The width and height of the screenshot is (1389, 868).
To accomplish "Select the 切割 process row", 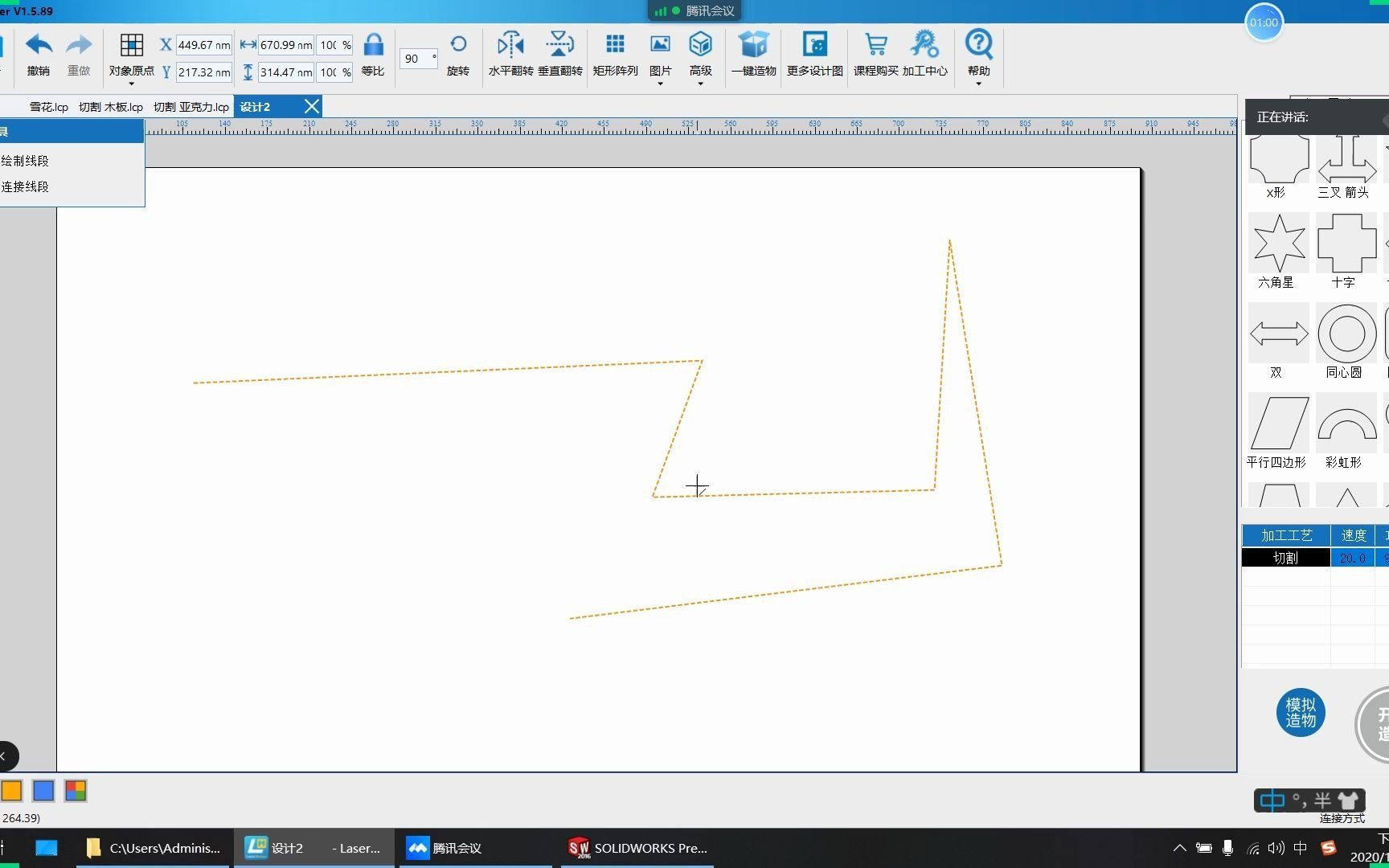I will pos(1286,558).
